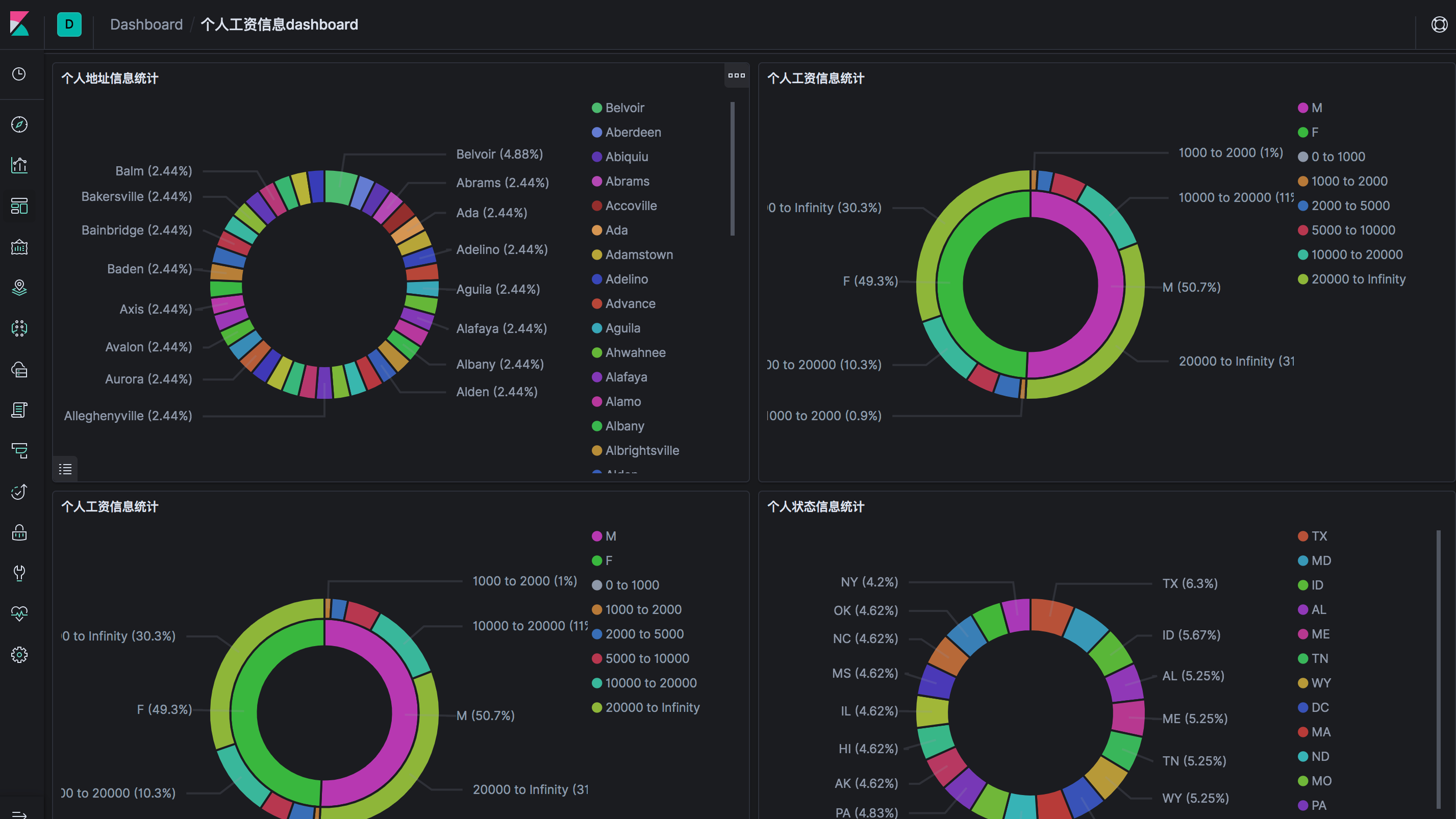Open the Dashboard icon in sidebar
This screenshot has width=1456, height=819.
(19, 206)
